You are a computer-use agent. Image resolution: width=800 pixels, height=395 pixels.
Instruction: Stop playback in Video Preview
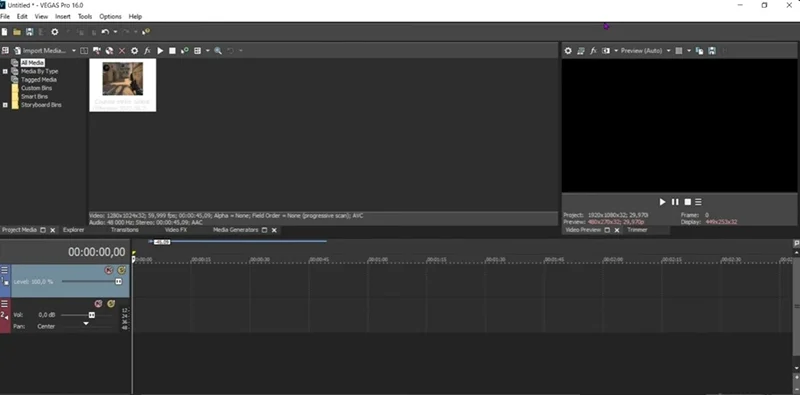click(687, 202)
